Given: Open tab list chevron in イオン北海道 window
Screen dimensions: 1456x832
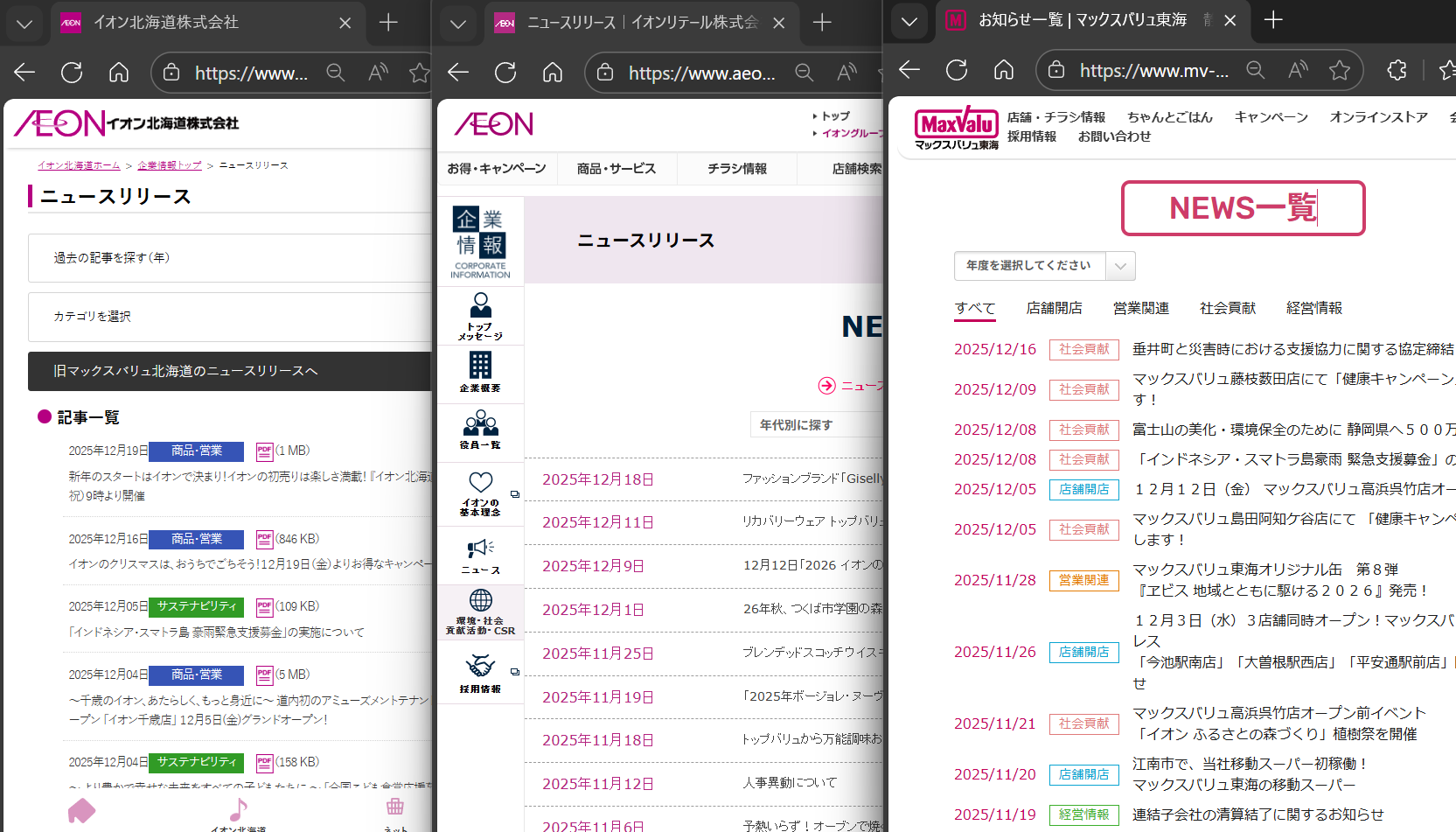Looking at the screenshot, I should [x=24, y=24].
